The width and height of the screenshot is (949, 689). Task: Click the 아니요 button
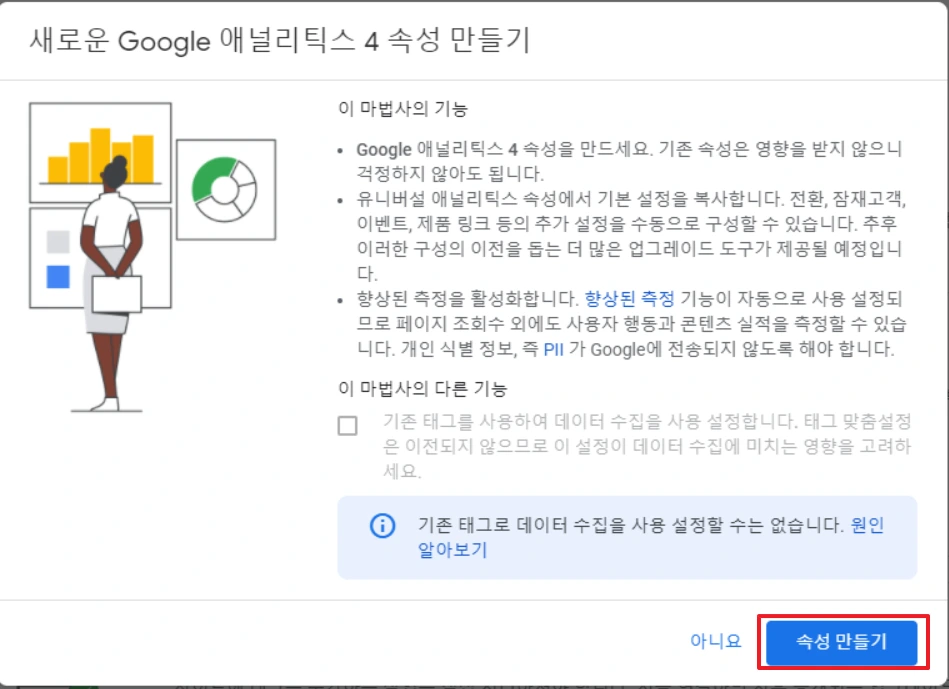coord(716,641)
